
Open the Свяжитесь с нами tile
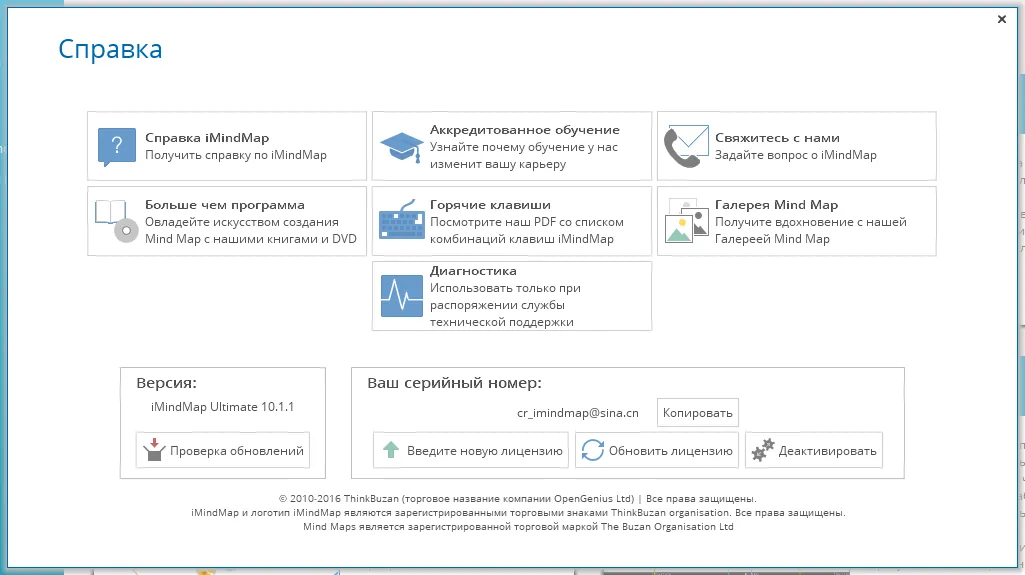796,146
